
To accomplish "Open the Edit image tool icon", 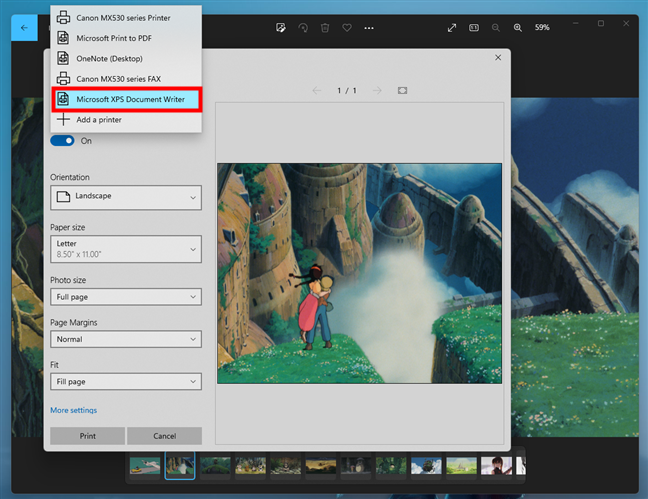I will [281, 28].
